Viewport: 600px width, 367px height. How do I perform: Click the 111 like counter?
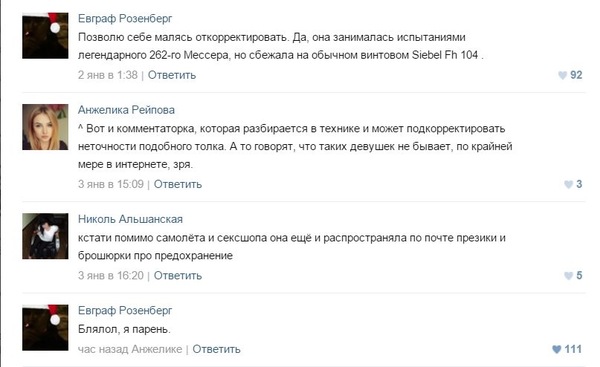(573, 349)
